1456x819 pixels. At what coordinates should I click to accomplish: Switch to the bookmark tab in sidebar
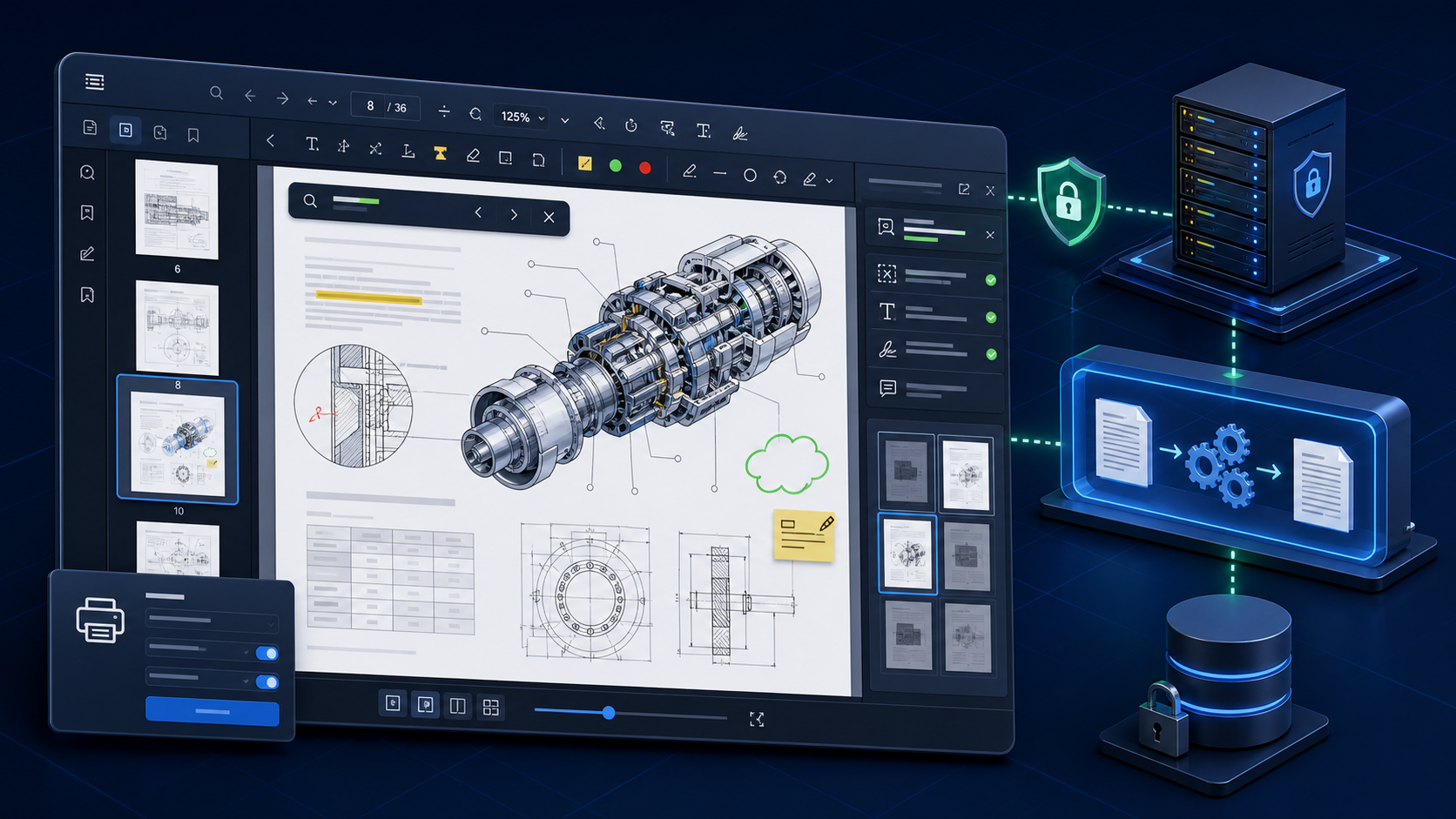tap(193, 135)
